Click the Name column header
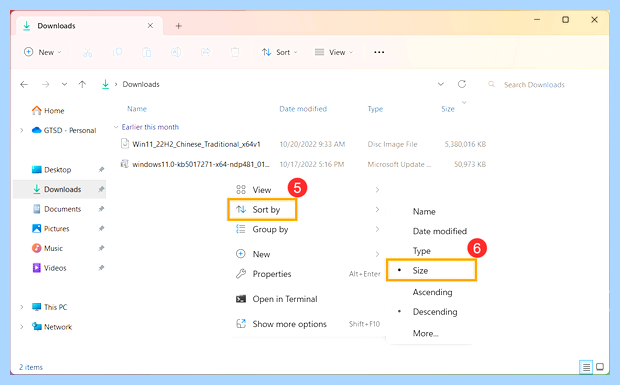This screenshot has width=620, height=385. pos(137,109)
